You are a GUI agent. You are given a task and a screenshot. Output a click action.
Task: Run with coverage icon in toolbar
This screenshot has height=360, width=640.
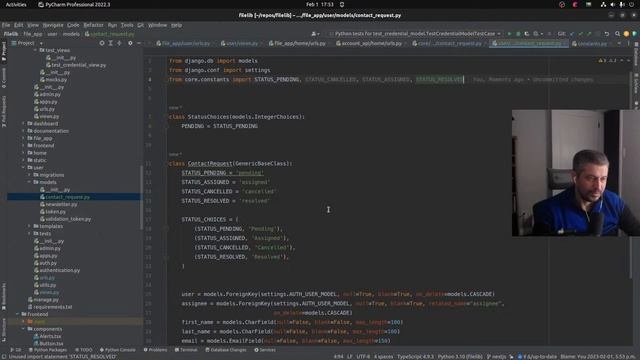[x=527, y=34]
